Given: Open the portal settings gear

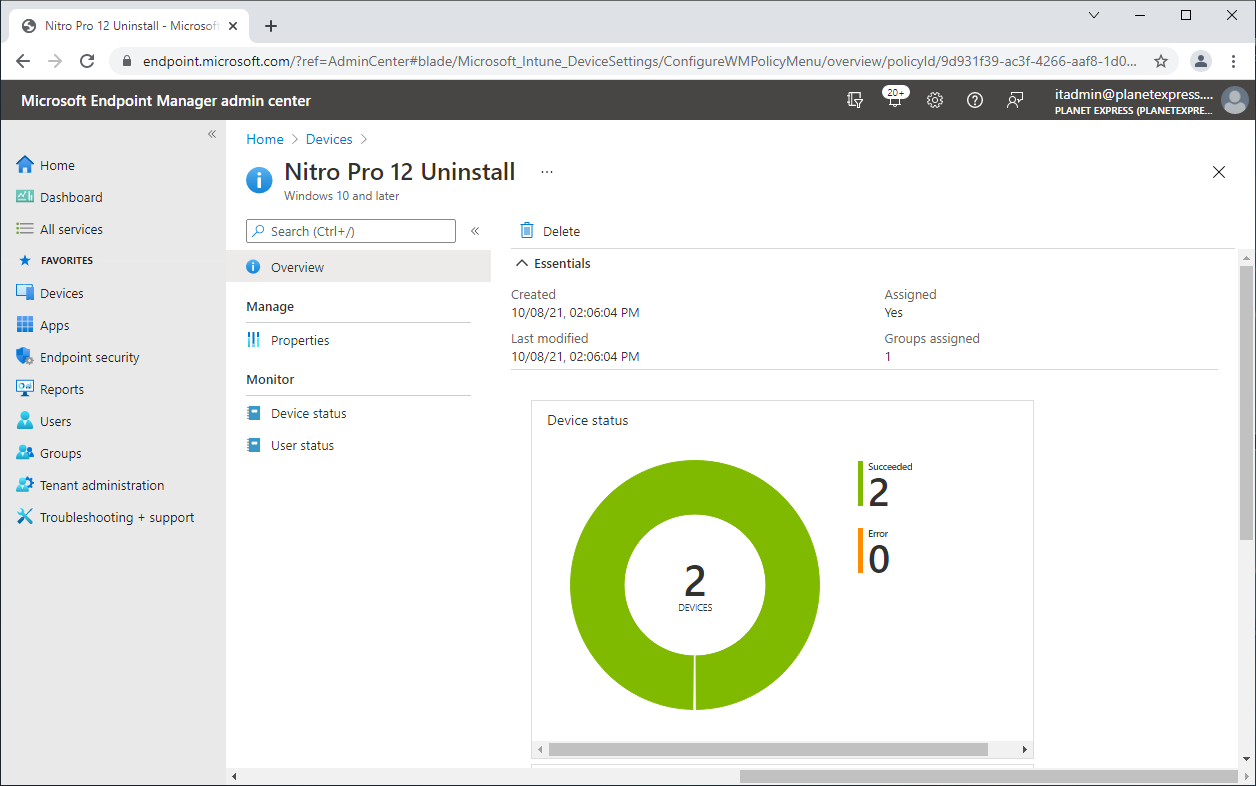Looking at the screenshot, I should point(935,100).
